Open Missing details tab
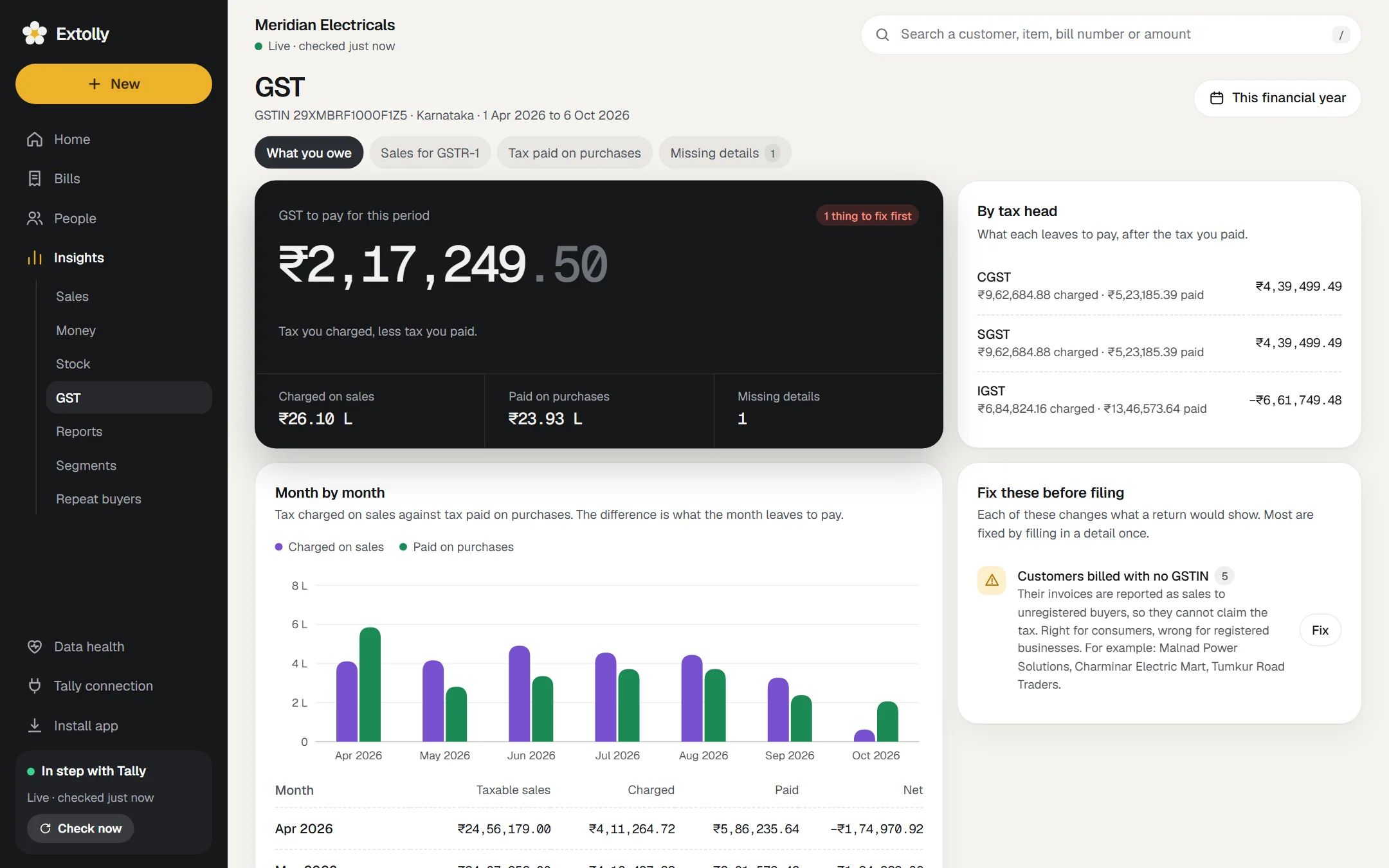The image size is (1389, 868). tap(725, 153)
